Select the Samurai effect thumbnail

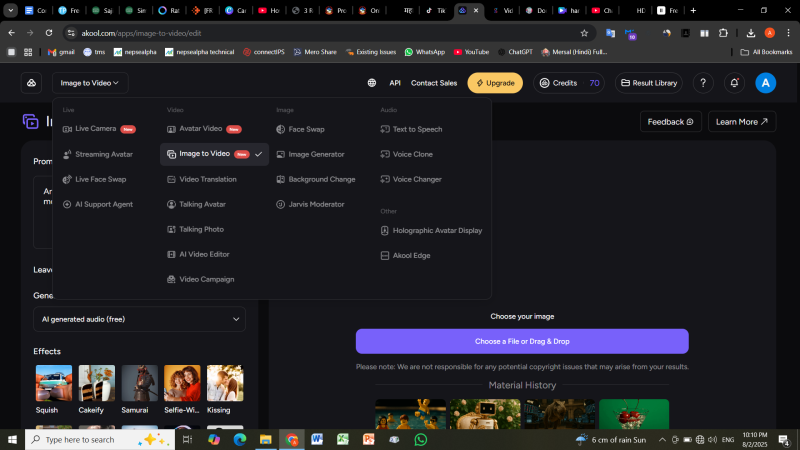(139, 388)
